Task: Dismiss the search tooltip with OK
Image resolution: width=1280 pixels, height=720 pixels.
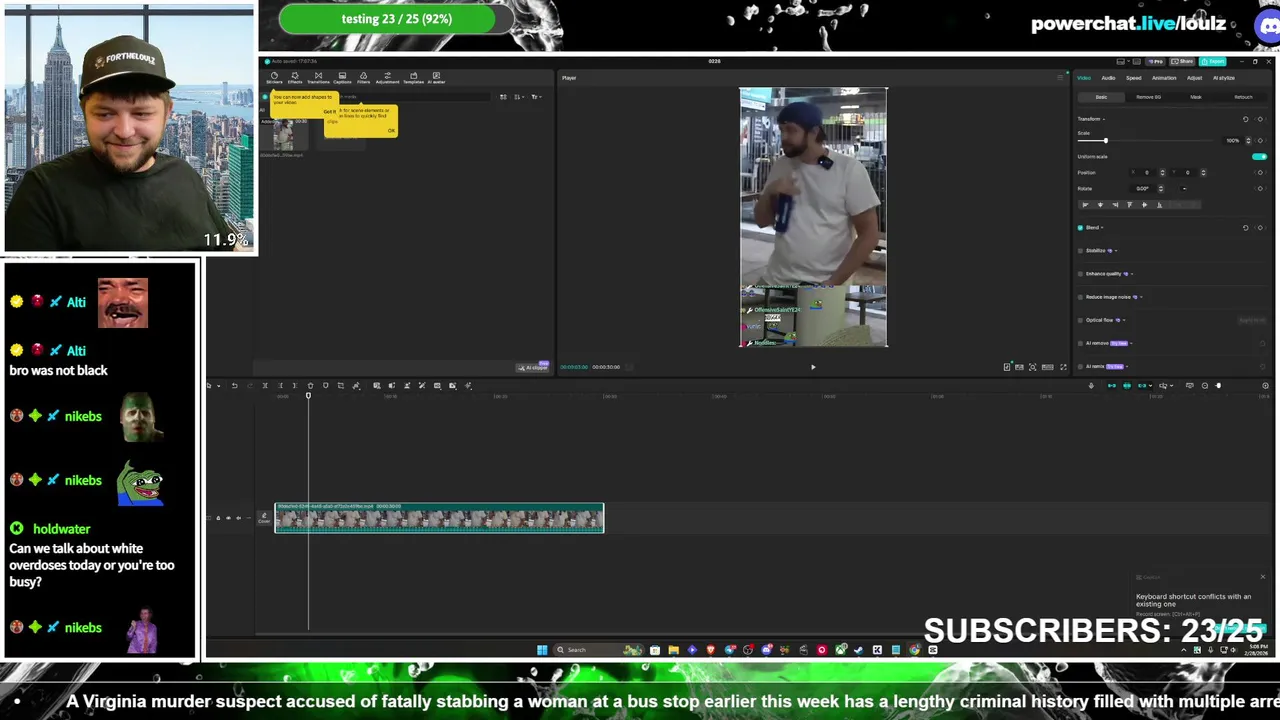Action: [391, 130]
